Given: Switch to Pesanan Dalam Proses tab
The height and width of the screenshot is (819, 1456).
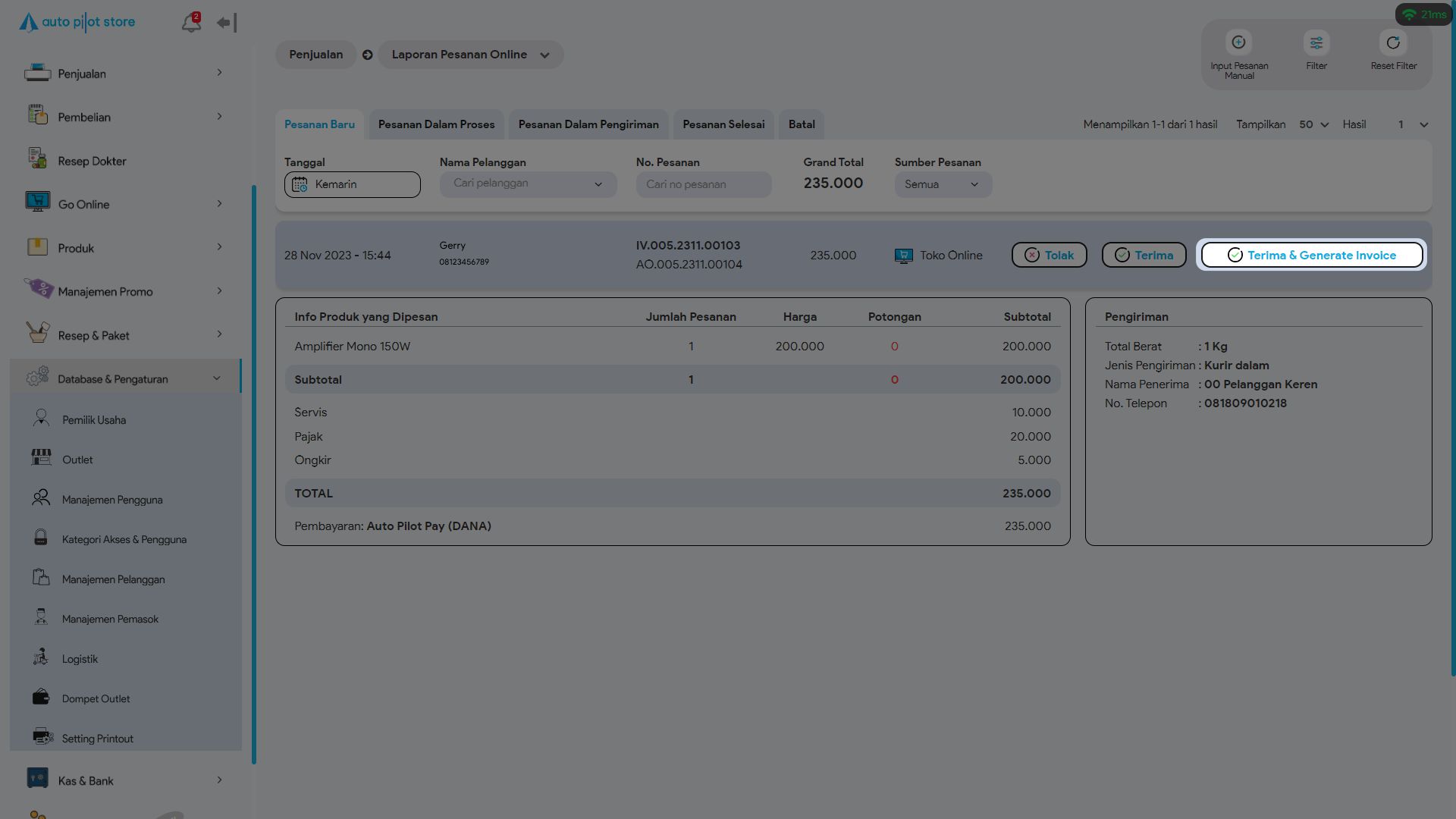Looking at the screenshot, I should [x=436, y=124].
